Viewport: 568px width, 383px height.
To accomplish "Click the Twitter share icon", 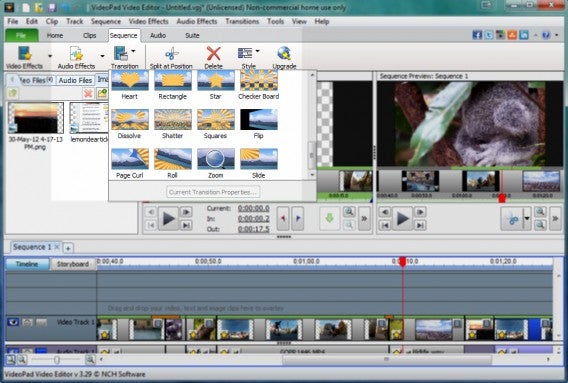I will tap(489, 35).
